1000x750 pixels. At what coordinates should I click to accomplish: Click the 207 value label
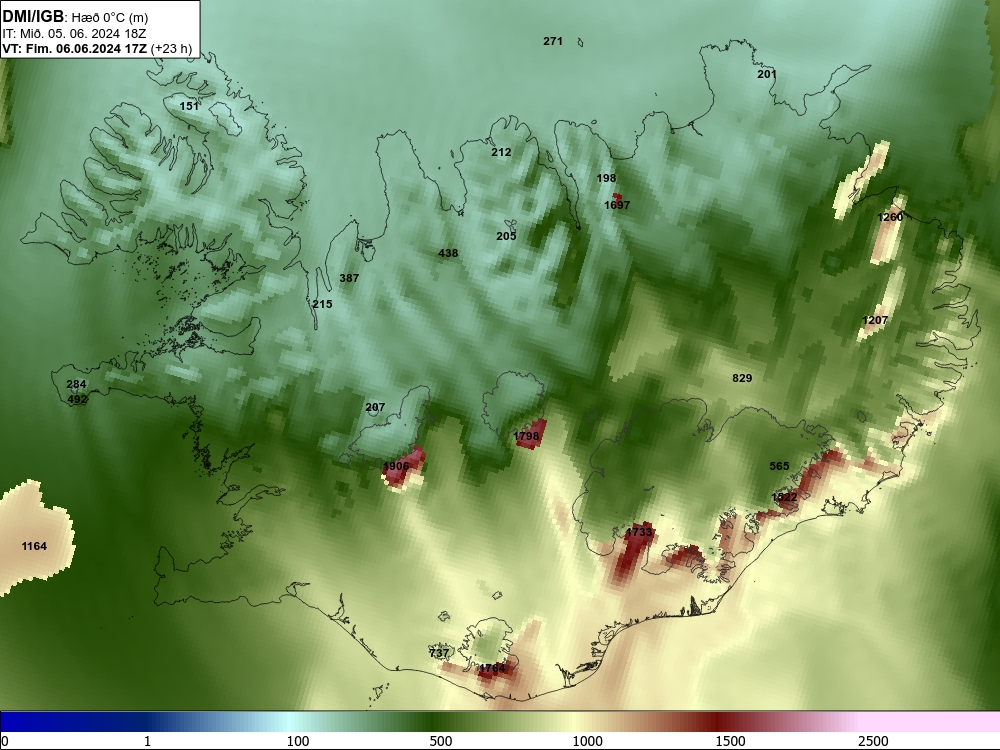point(375,408)
